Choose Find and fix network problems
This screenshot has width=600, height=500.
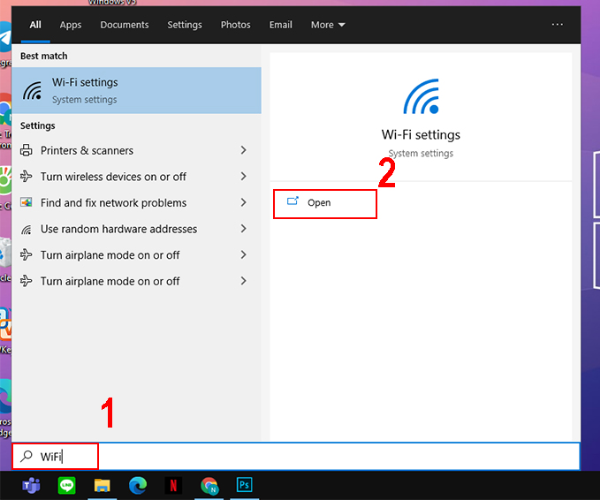(137, 202)
